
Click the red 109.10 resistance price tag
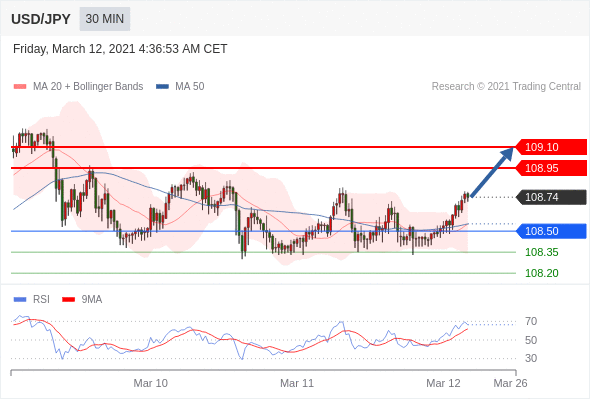(x=550, y=147)
